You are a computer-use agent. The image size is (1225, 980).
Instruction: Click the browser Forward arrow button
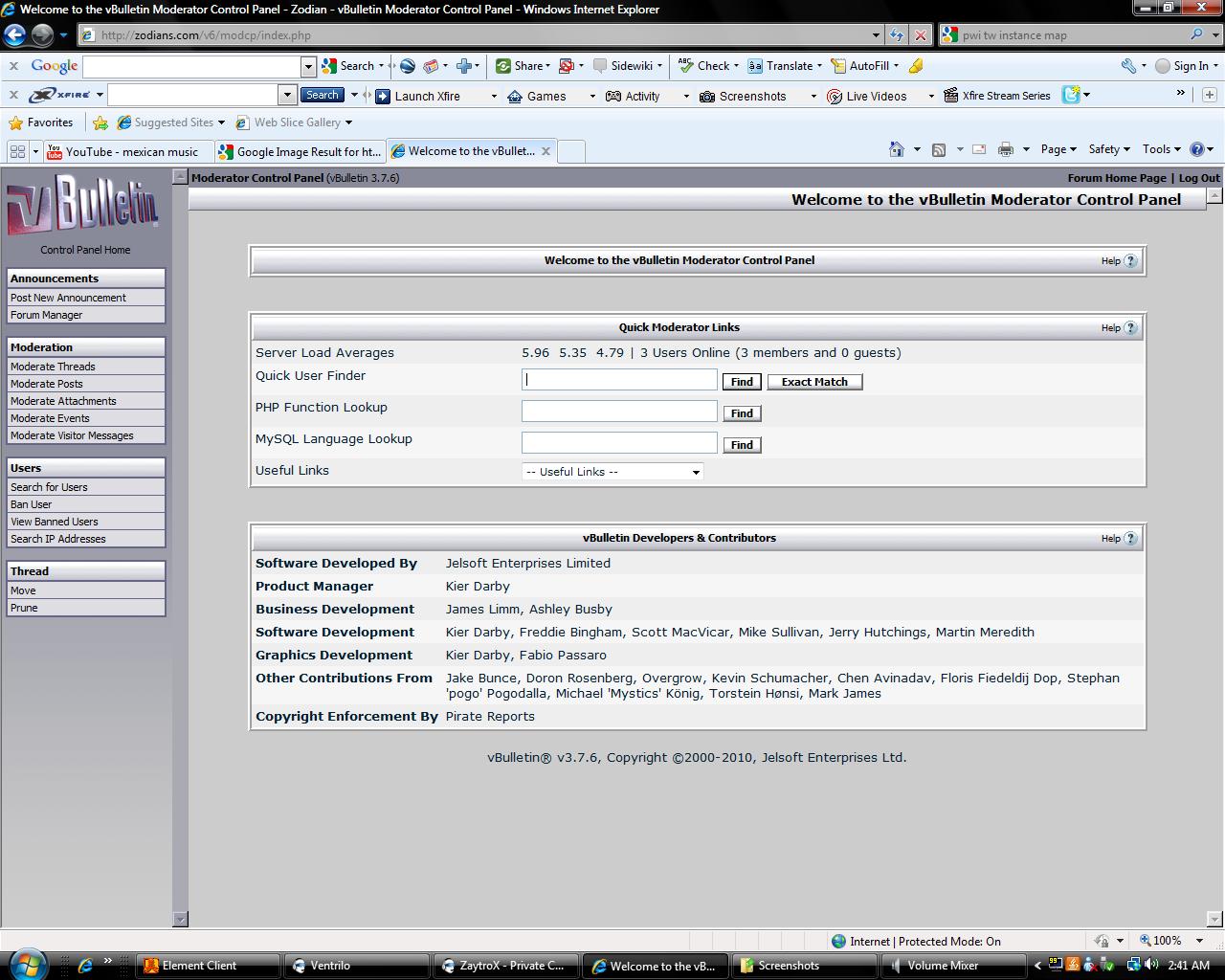[42, 35]
